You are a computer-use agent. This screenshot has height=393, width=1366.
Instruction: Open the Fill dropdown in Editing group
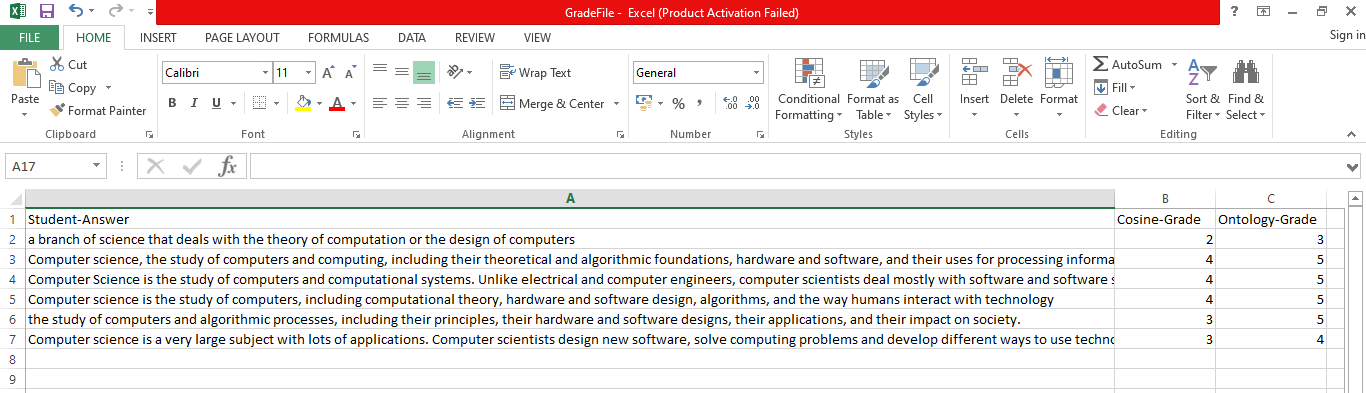1115,88
